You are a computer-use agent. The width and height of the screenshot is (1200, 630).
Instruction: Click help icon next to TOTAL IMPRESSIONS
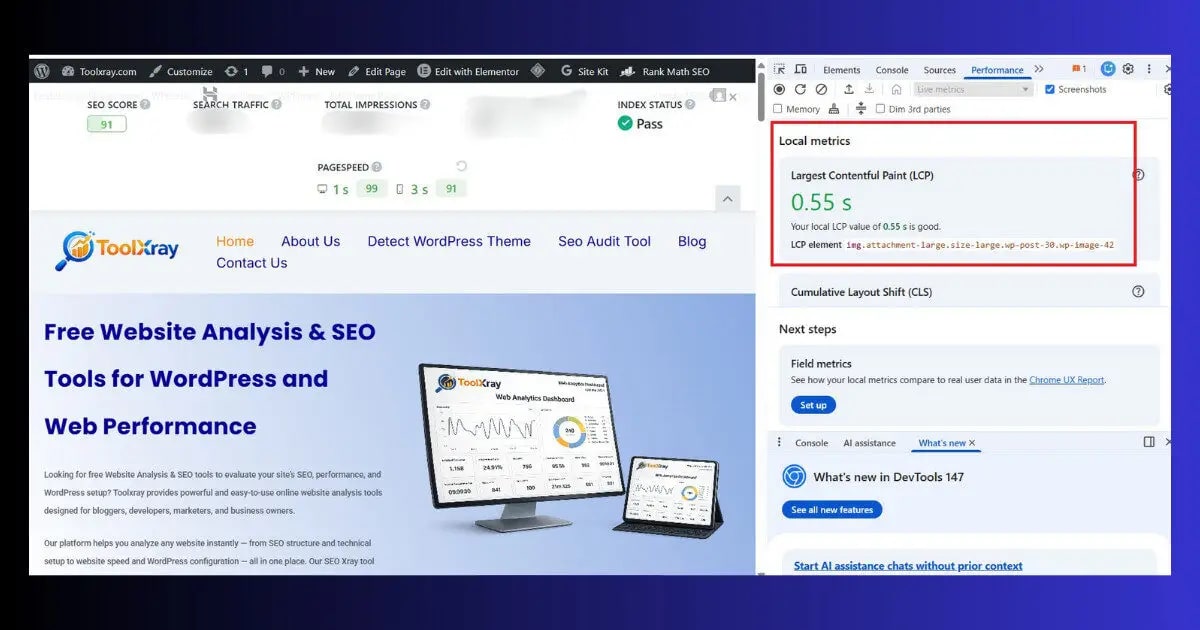(x=426, y=104)
